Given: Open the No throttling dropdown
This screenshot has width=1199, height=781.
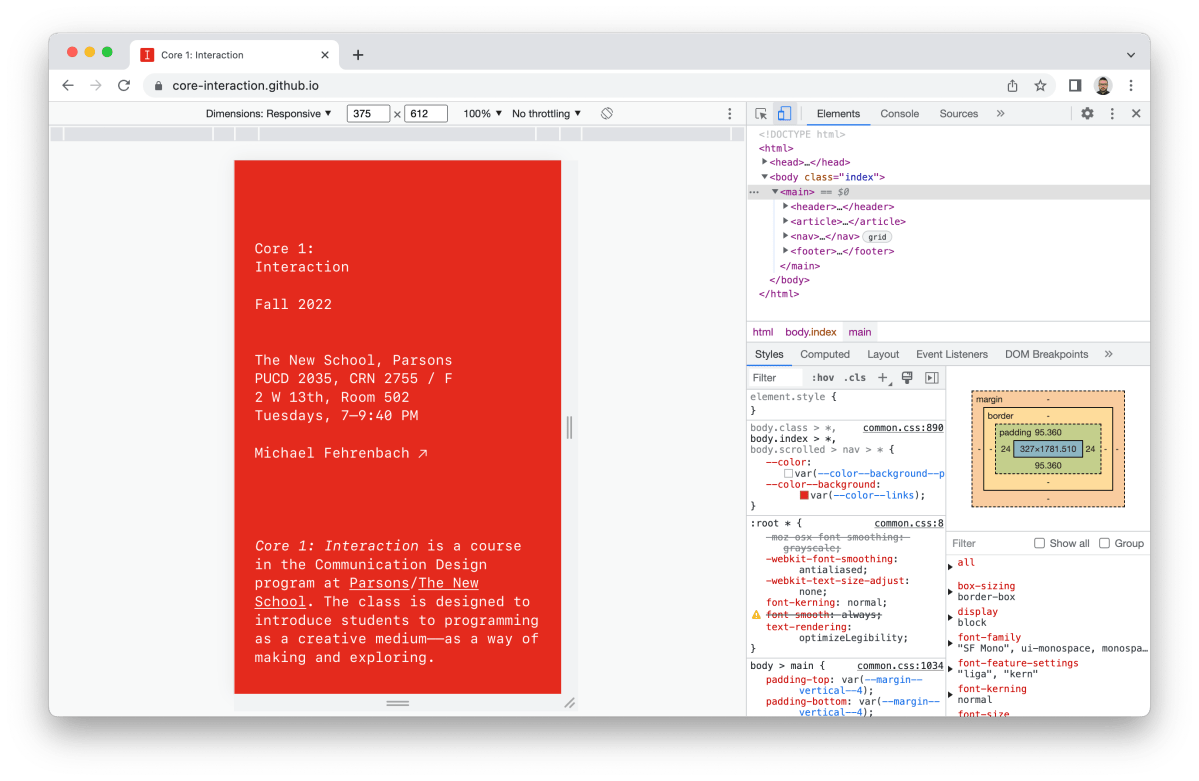Looking at the screenshot, I should [x=546, y=113].
